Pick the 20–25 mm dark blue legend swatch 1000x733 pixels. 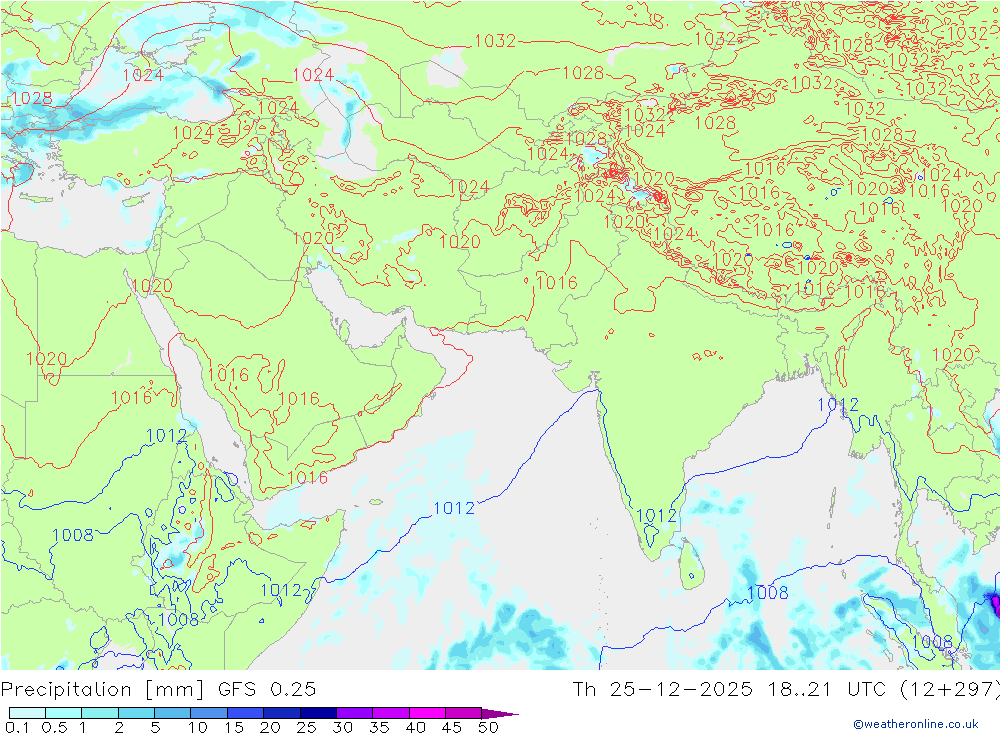coord(282,713)
